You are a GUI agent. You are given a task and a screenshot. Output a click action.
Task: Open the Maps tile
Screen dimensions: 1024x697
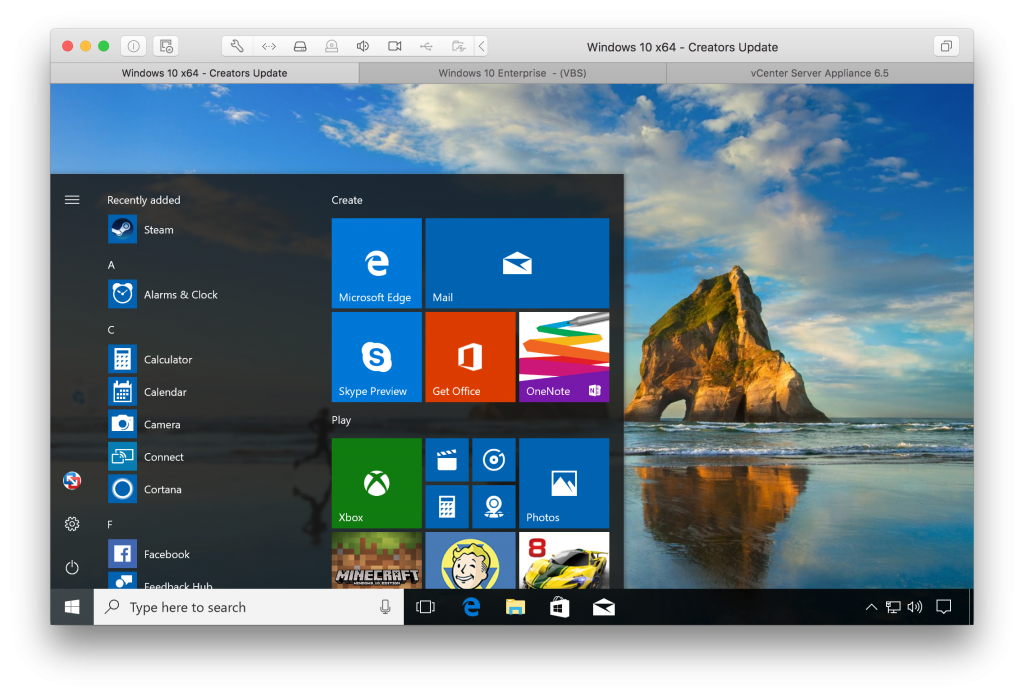(493, 506)
